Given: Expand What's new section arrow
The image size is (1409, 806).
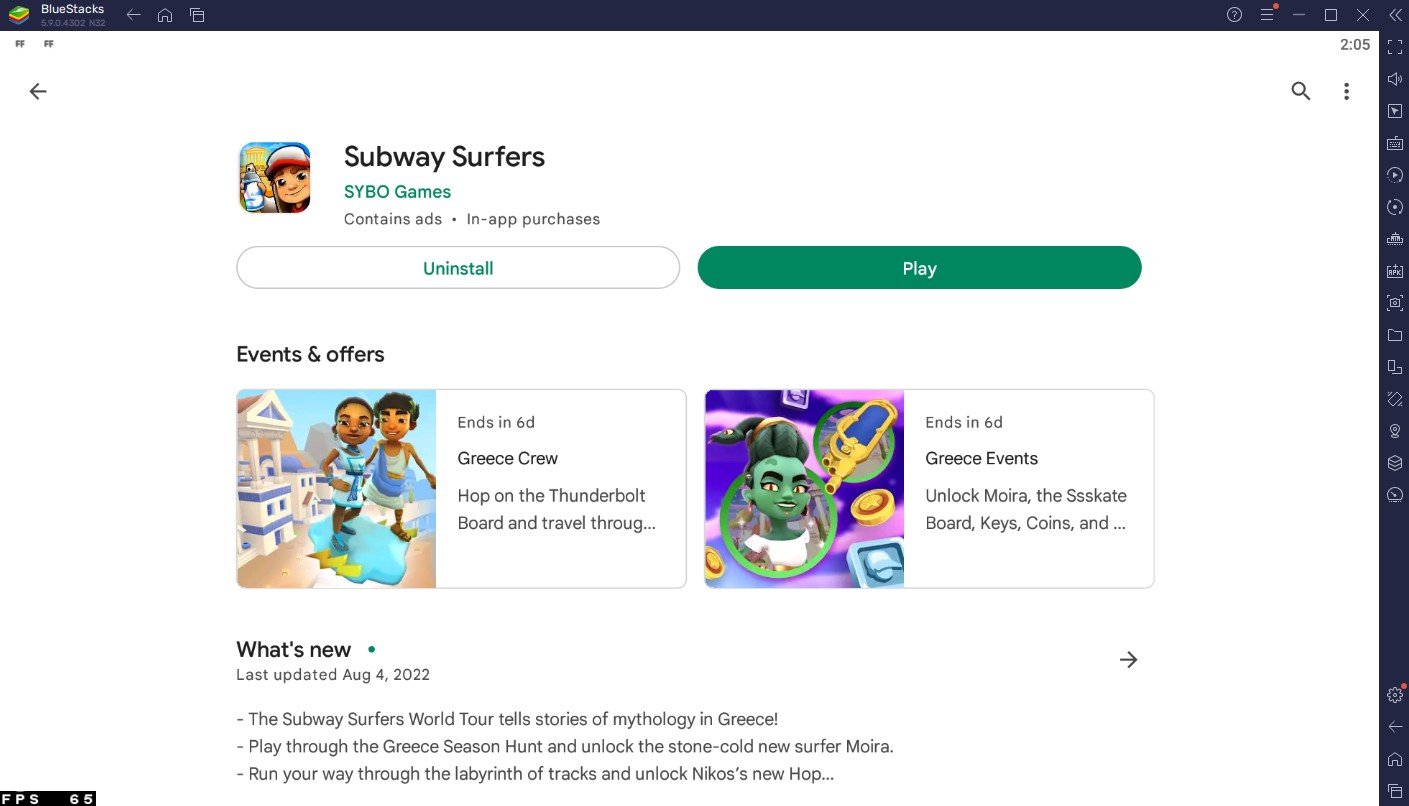Looking at the screenshot, I should (1128, 660).
